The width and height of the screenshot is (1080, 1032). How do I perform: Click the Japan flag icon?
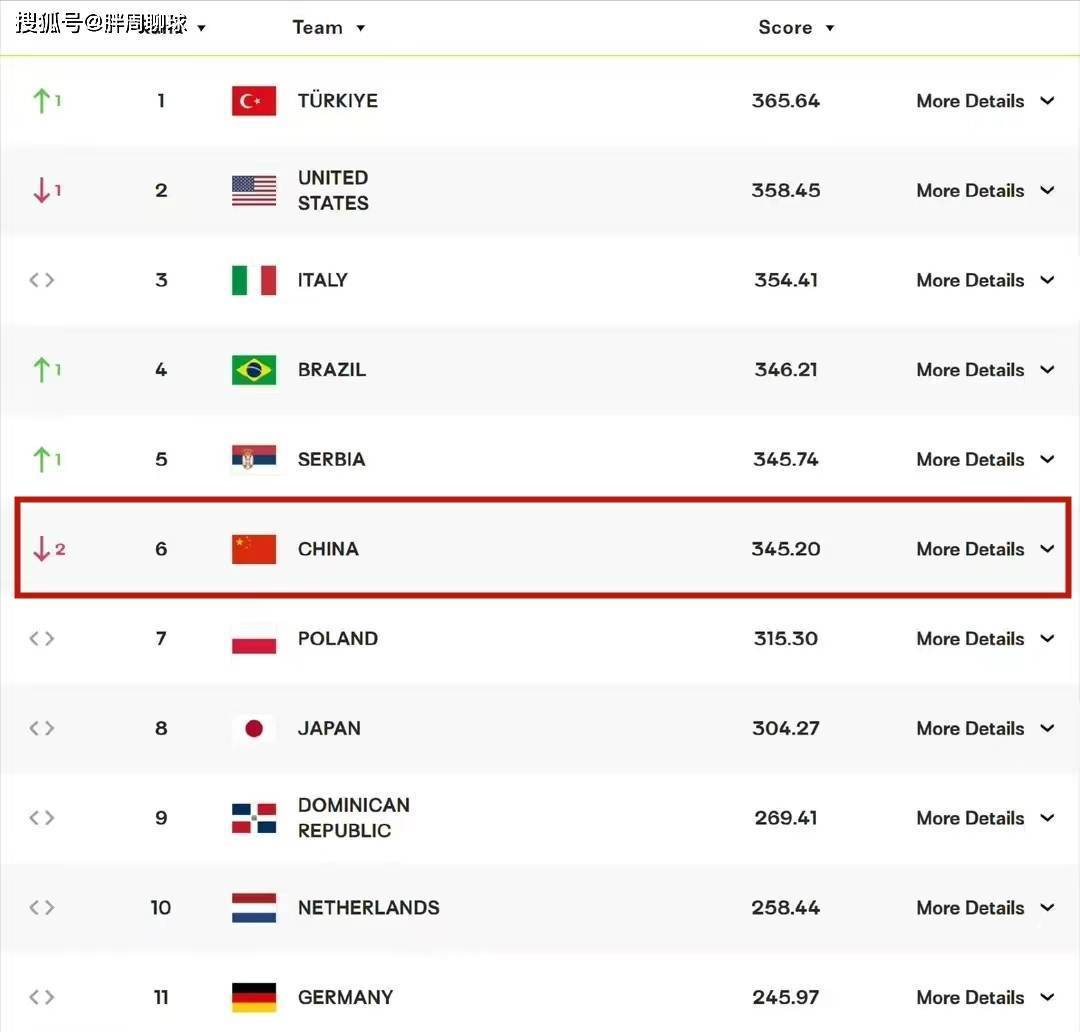[x=253, y=728]
